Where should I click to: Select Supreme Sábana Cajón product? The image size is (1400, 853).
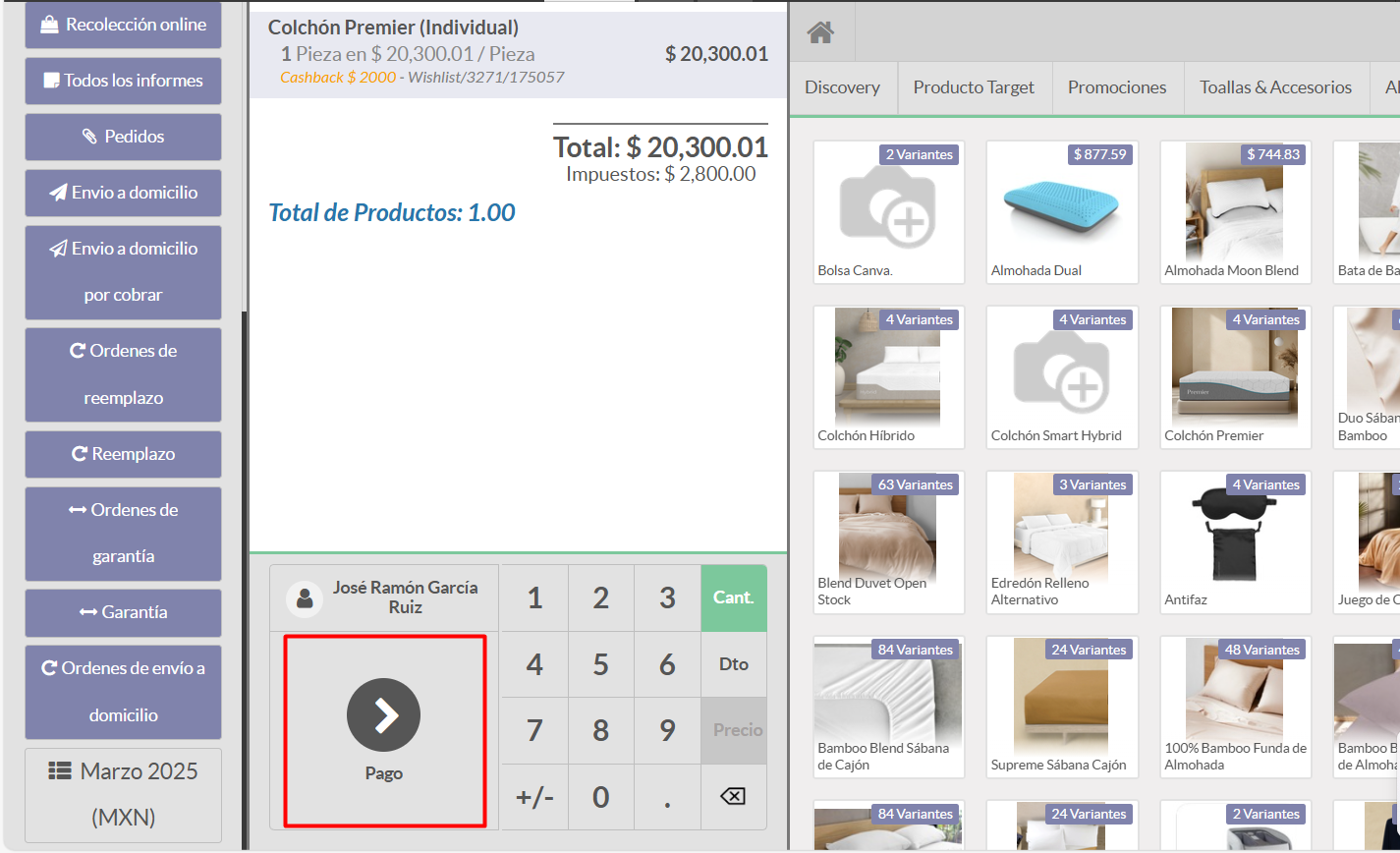click(x=1062, y=708)
